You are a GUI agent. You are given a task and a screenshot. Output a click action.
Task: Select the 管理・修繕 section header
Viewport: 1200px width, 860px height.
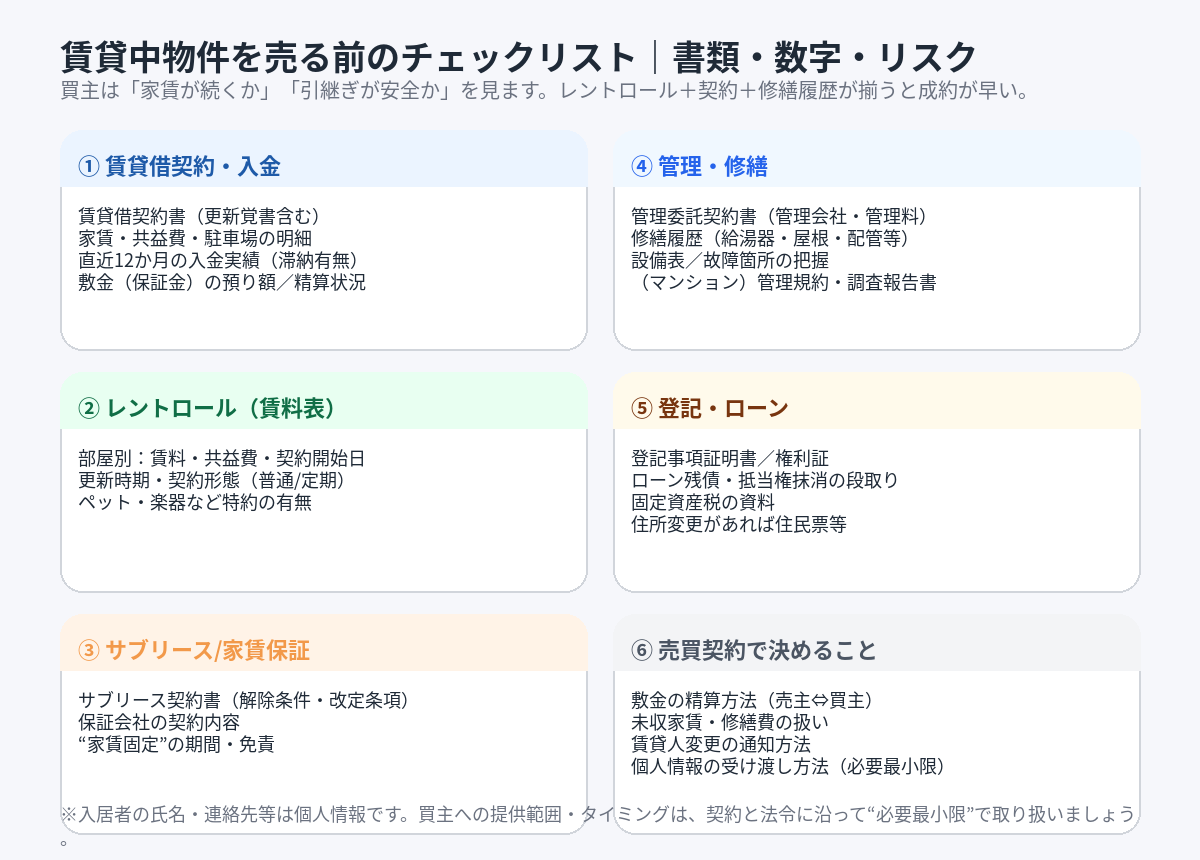[x=713, y=167]
